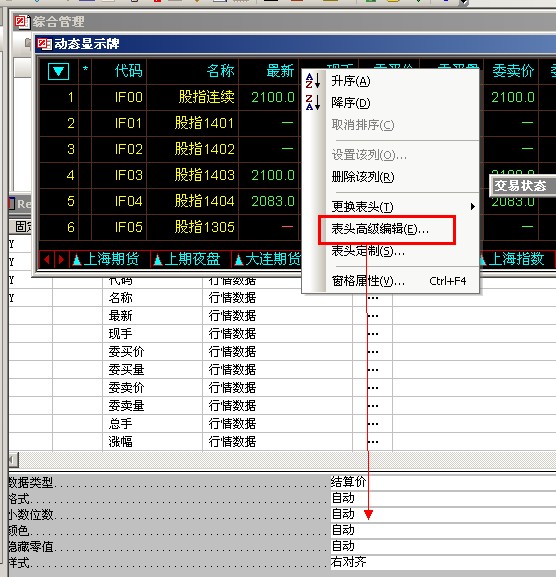This screenshot has width=556, height=577.
Task: Click the asterisk column header
Action: point(85,70)
